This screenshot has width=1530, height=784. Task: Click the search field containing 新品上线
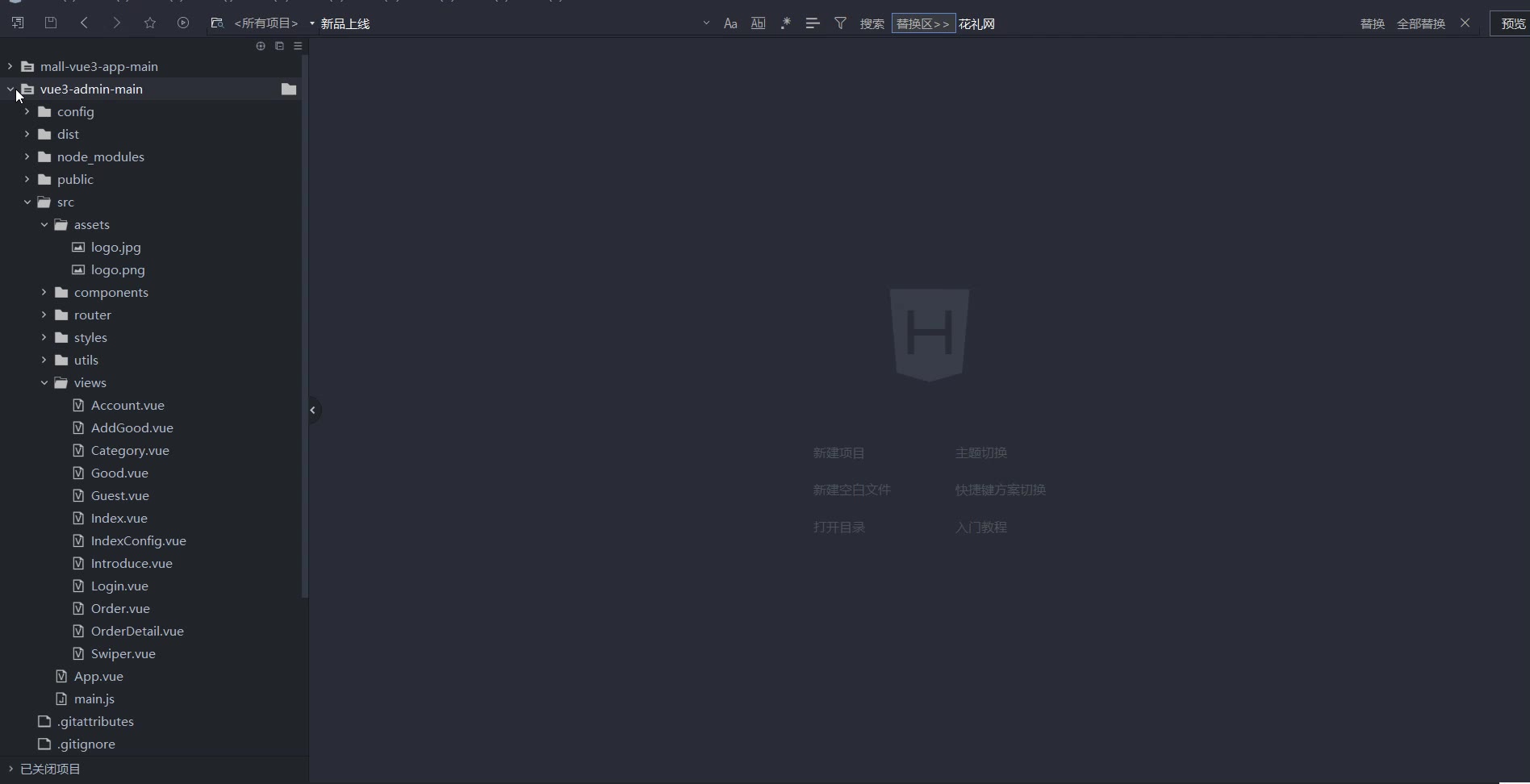(x=508, y=23)
